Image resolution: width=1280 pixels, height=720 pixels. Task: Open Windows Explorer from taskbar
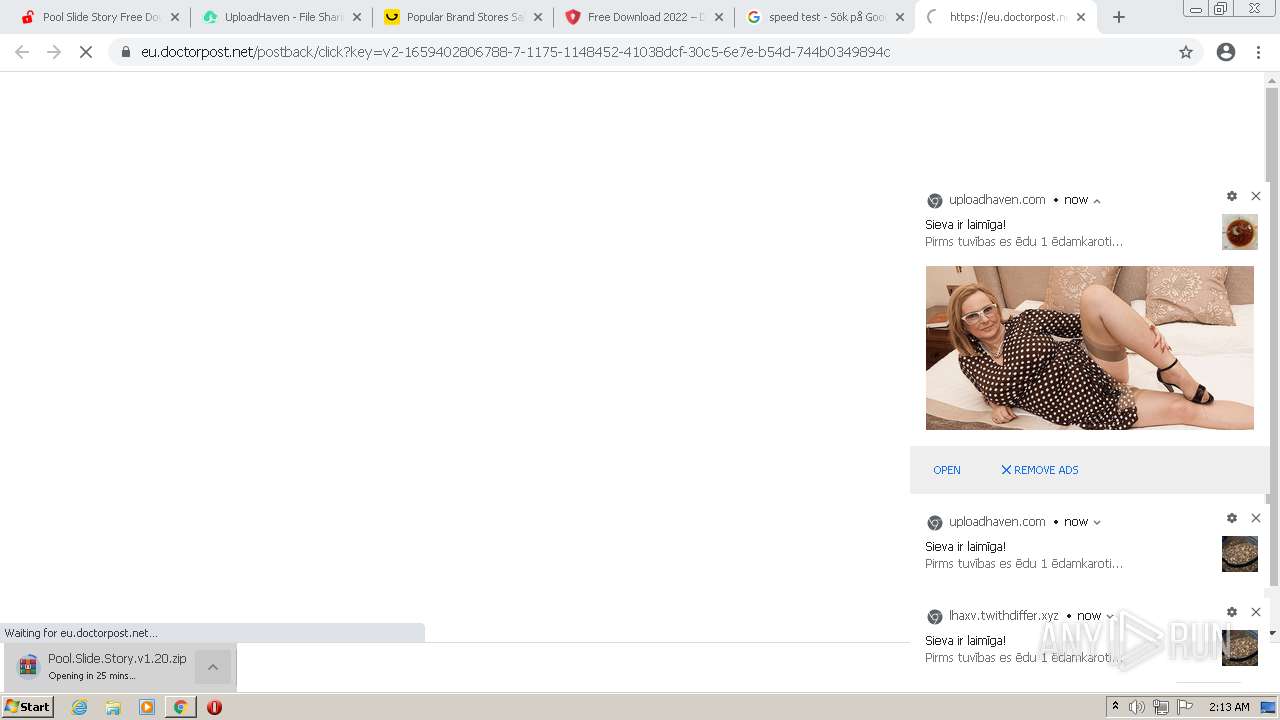coord(113,707)
